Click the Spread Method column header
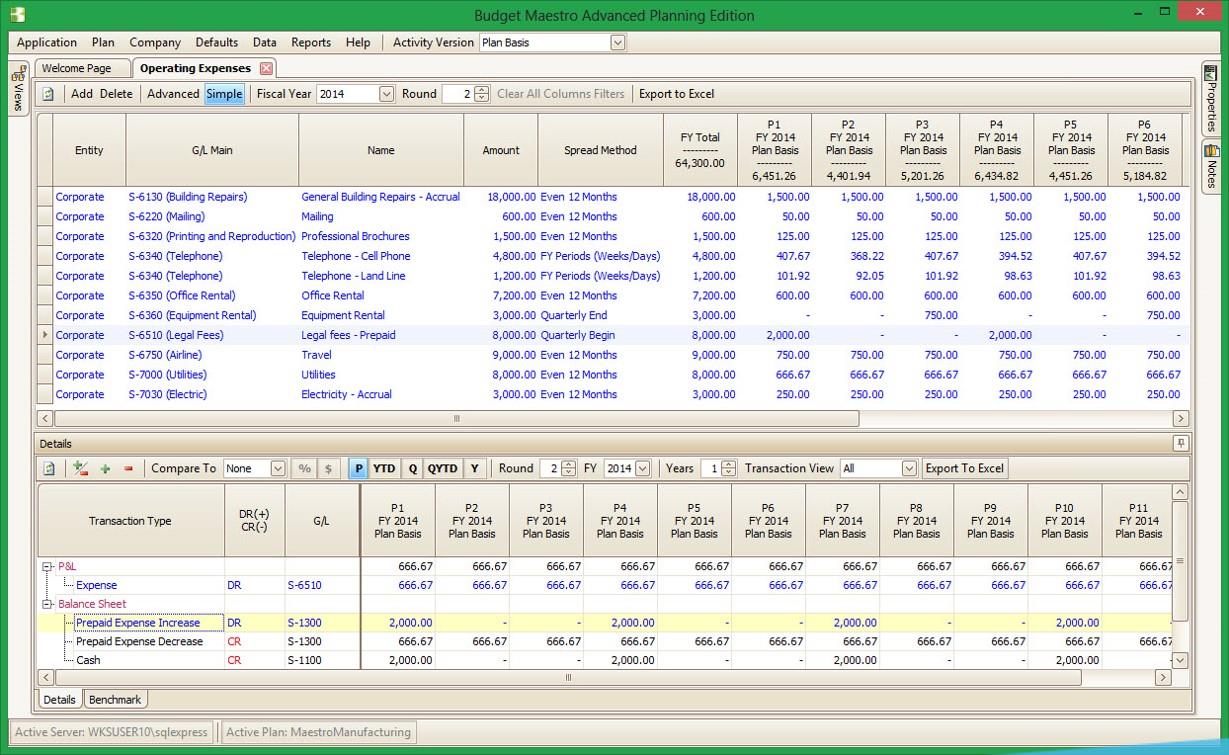The image size is (1229, 755). tap(600, 150)
